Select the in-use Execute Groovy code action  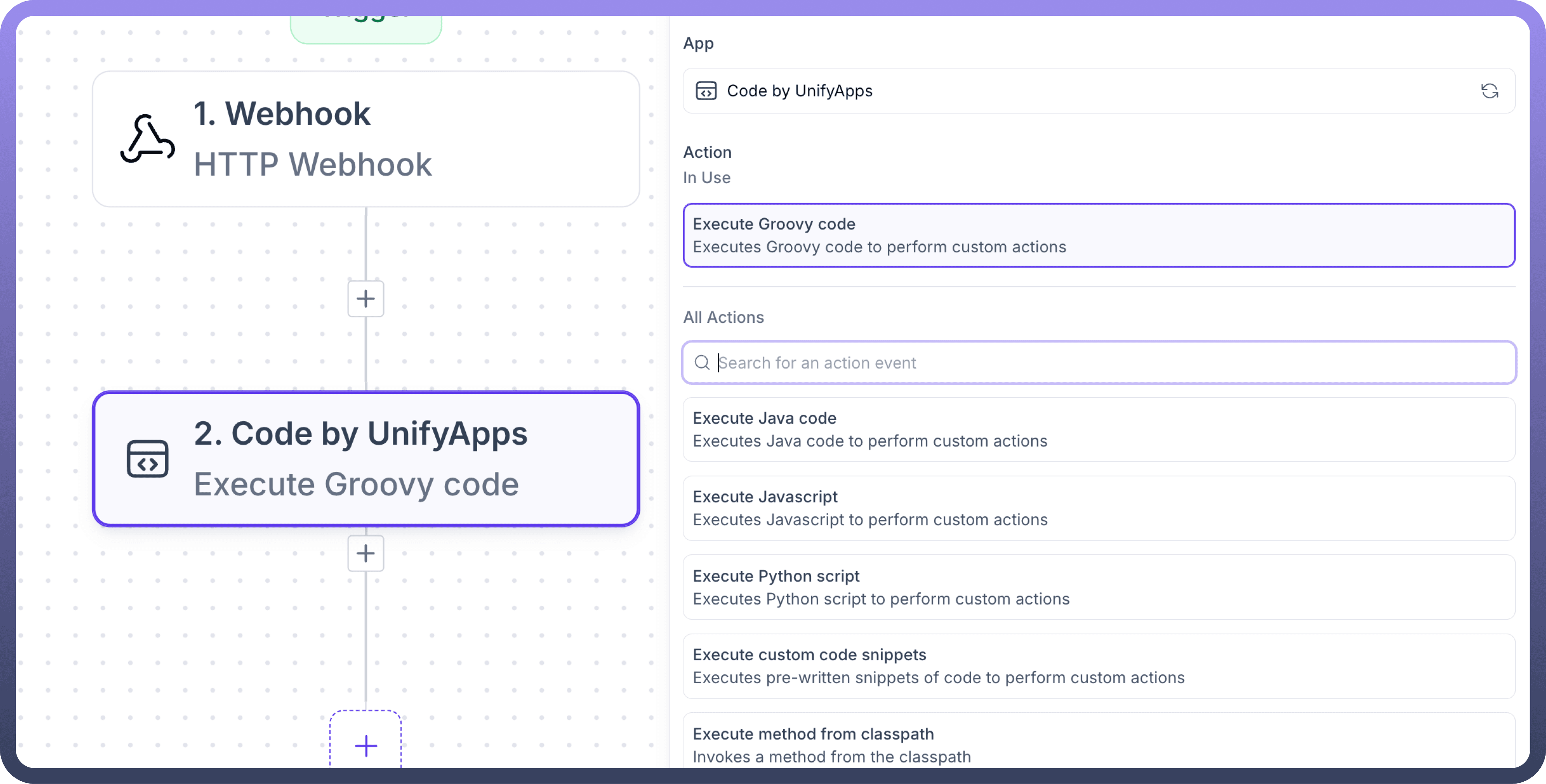point(1098,235)
